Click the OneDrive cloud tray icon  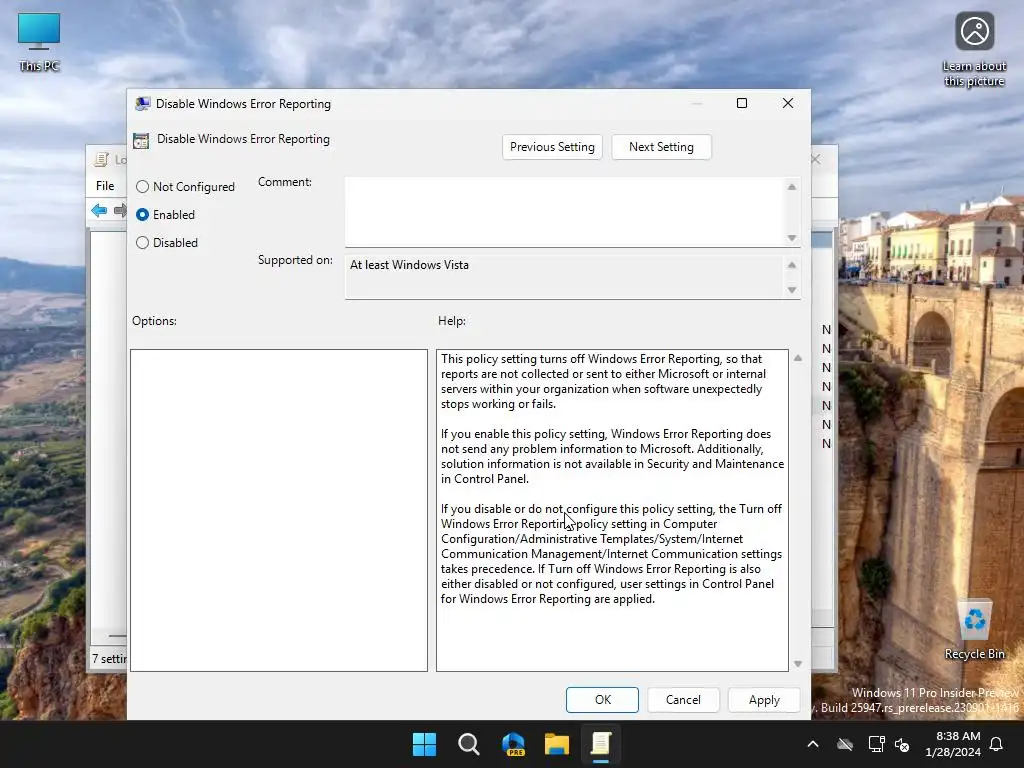(845, 744)
